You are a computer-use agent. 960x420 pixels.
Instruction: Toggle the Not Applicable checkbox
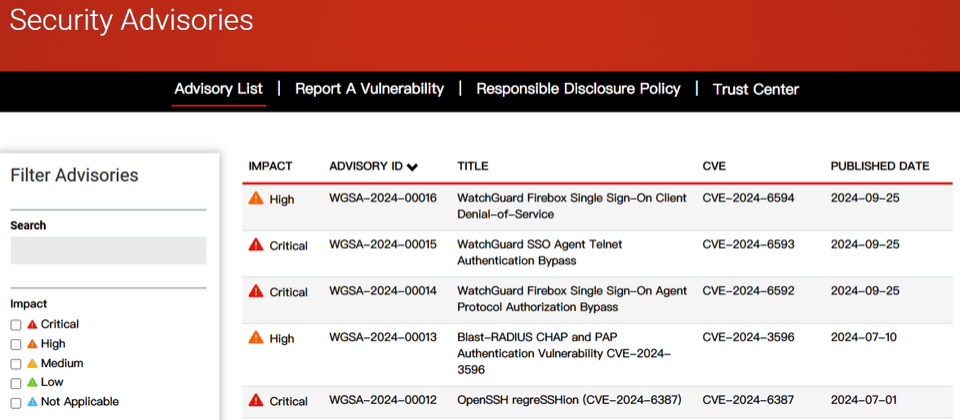(16, 403)
